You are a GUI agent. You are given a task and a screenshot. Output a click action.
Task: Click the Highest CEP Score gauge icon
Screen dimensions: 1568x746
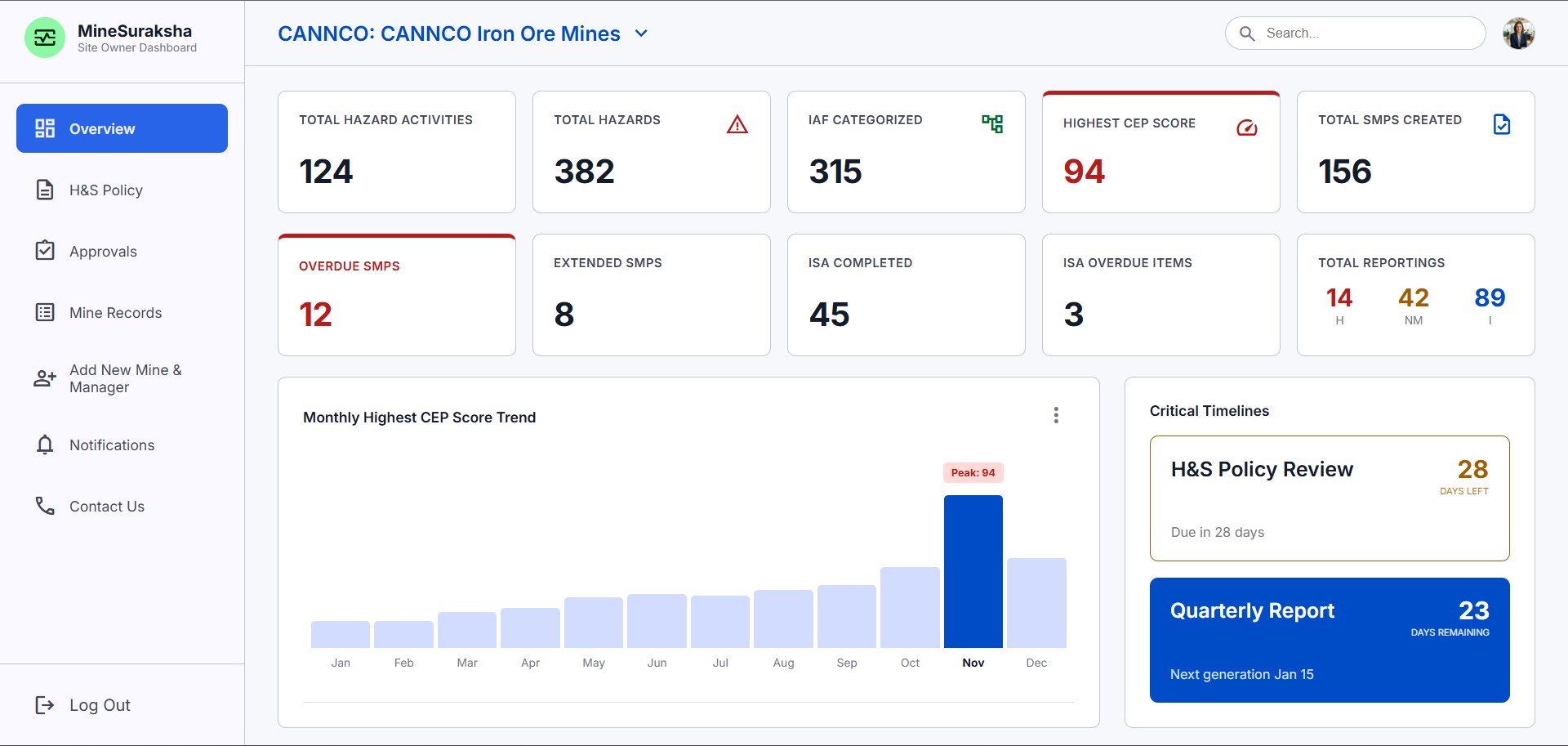point(1247,127)
